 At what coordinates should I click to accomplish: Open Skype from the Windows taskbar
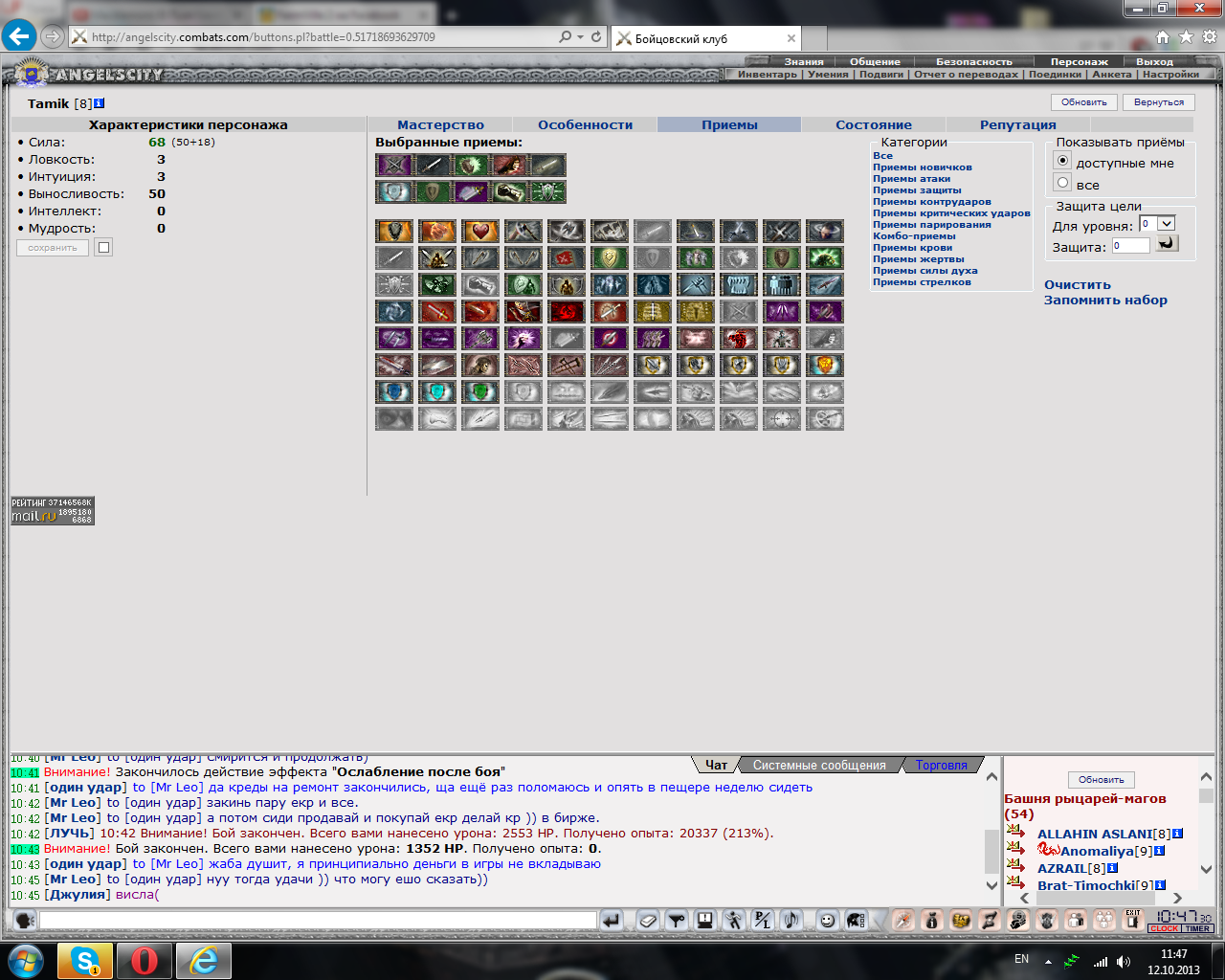click(x=86, y=961)
